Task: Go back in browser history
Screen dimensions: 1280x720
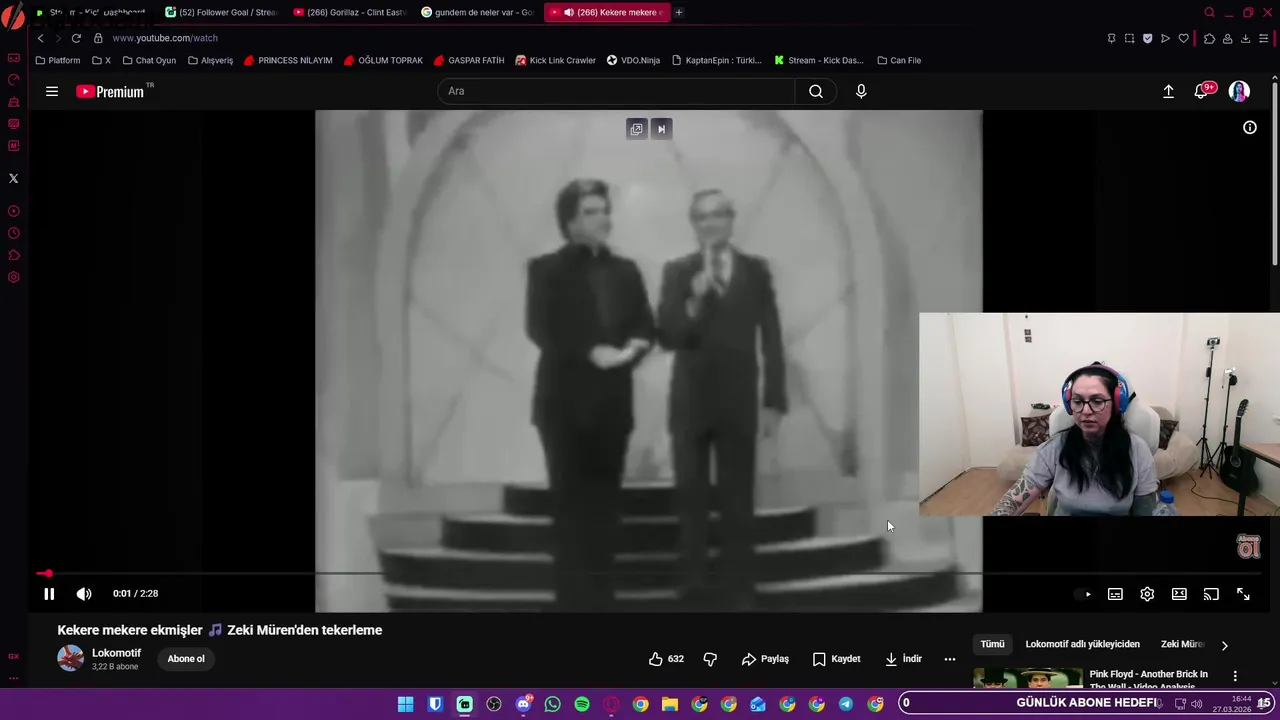Action: [x=40, y=38]
